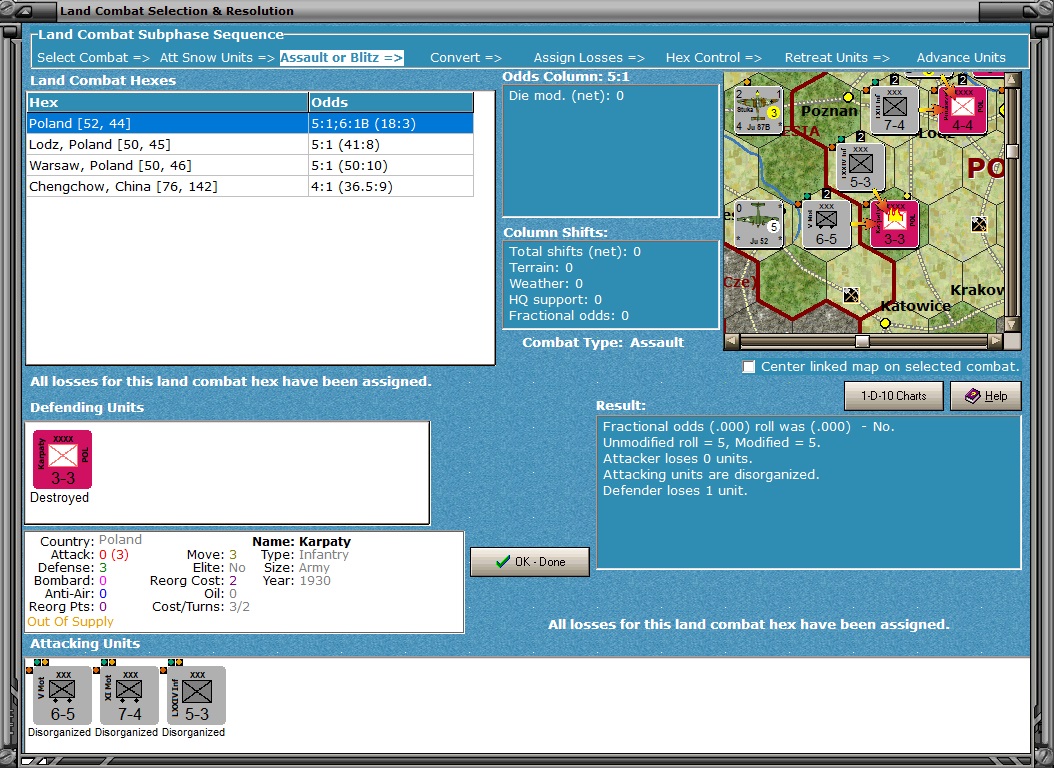Click the map's right scroll arrow
Screen dimensions: 1054x768
996,341
